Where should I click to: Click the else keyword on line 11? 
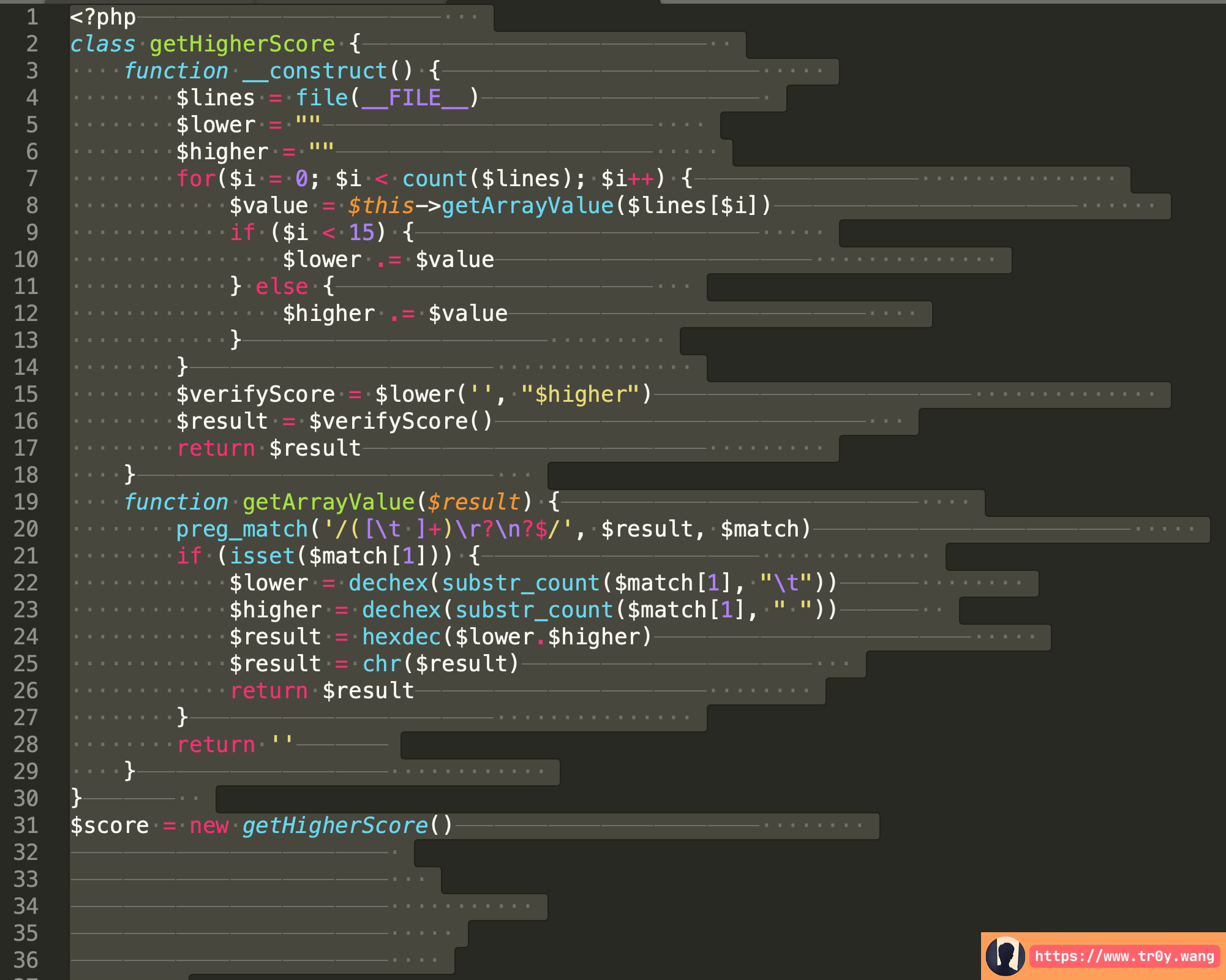click(x=281, y=287)
